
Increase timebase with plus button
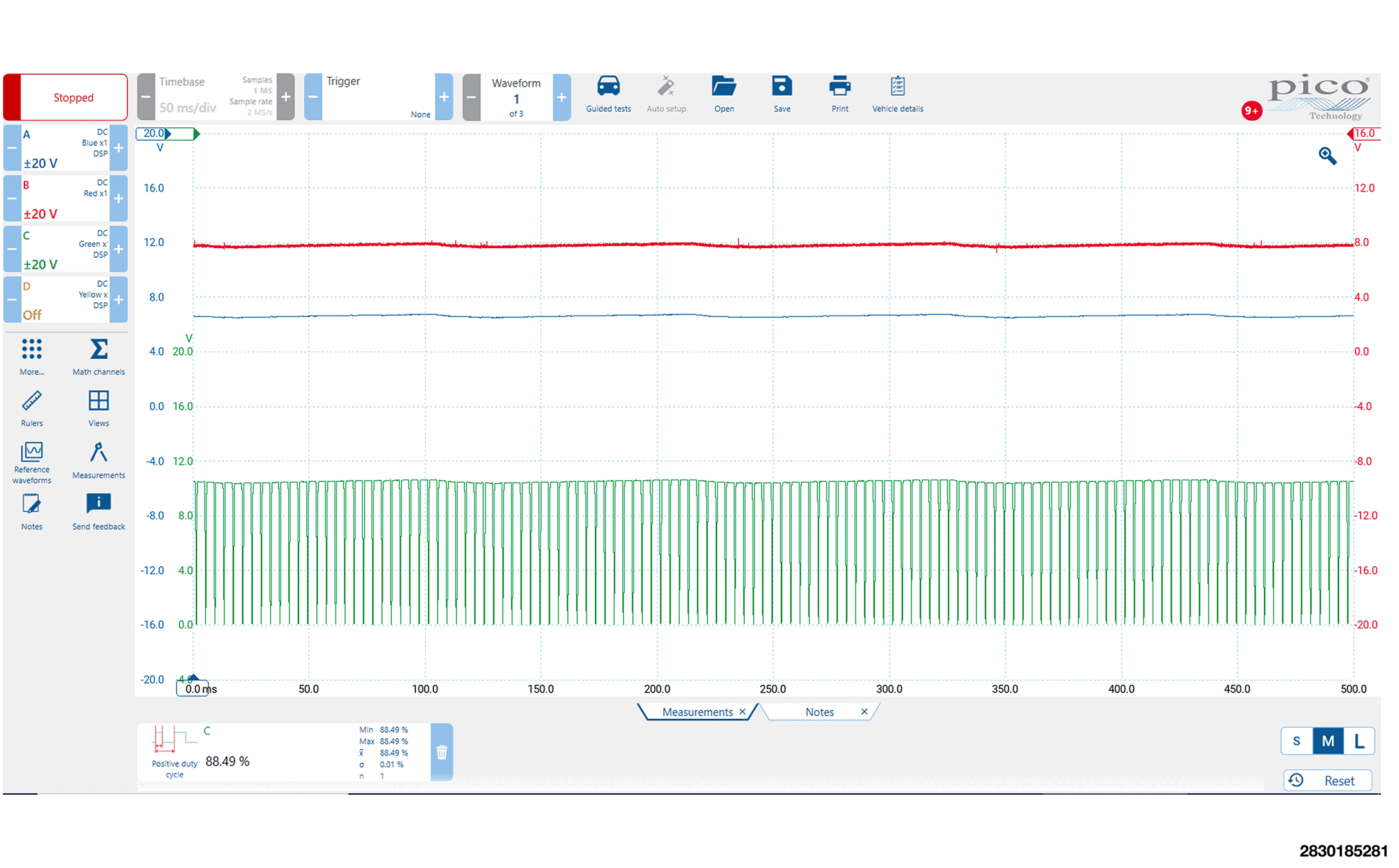(x=286, y=97)
